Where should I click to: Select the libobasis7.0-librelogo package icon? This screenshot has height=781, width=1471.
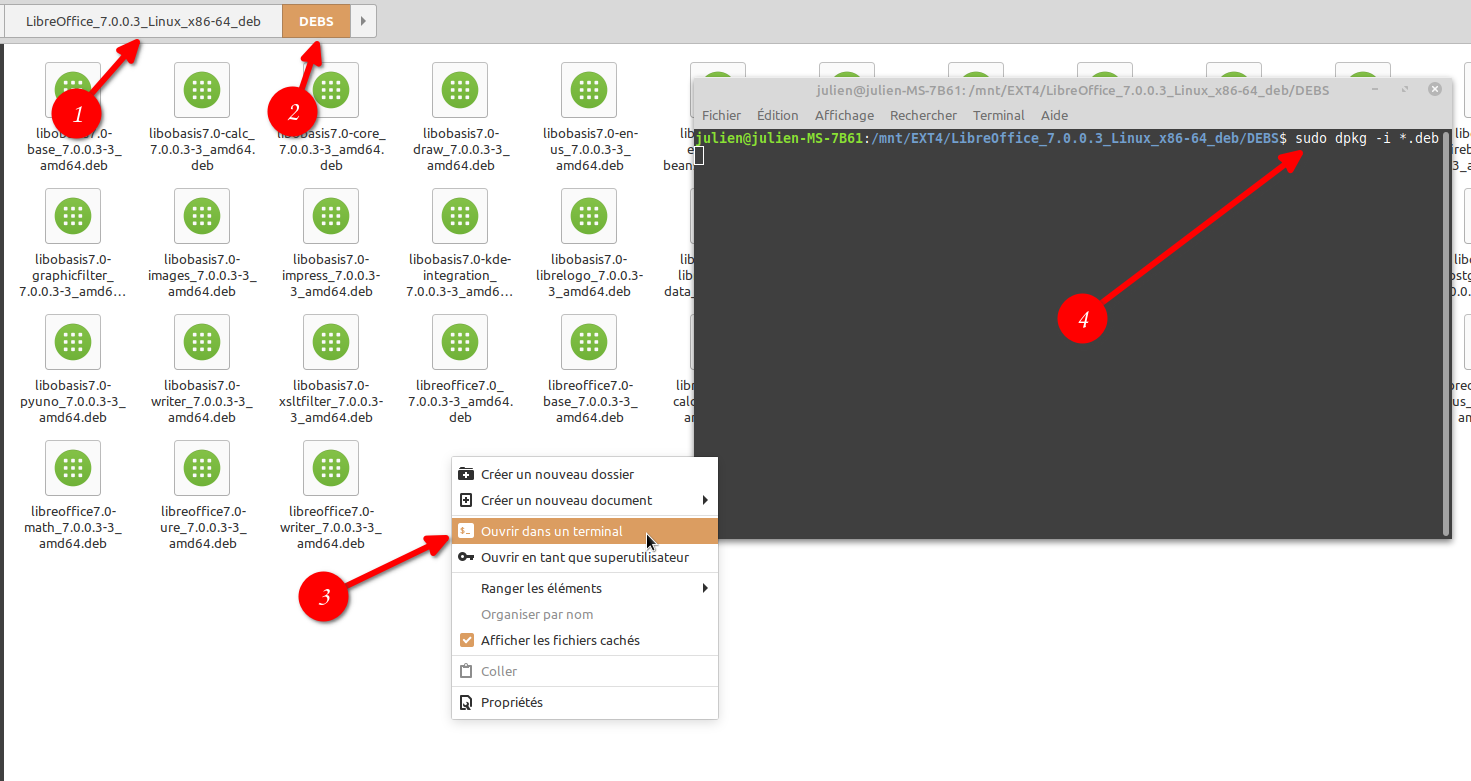click(x=589, y=216)
